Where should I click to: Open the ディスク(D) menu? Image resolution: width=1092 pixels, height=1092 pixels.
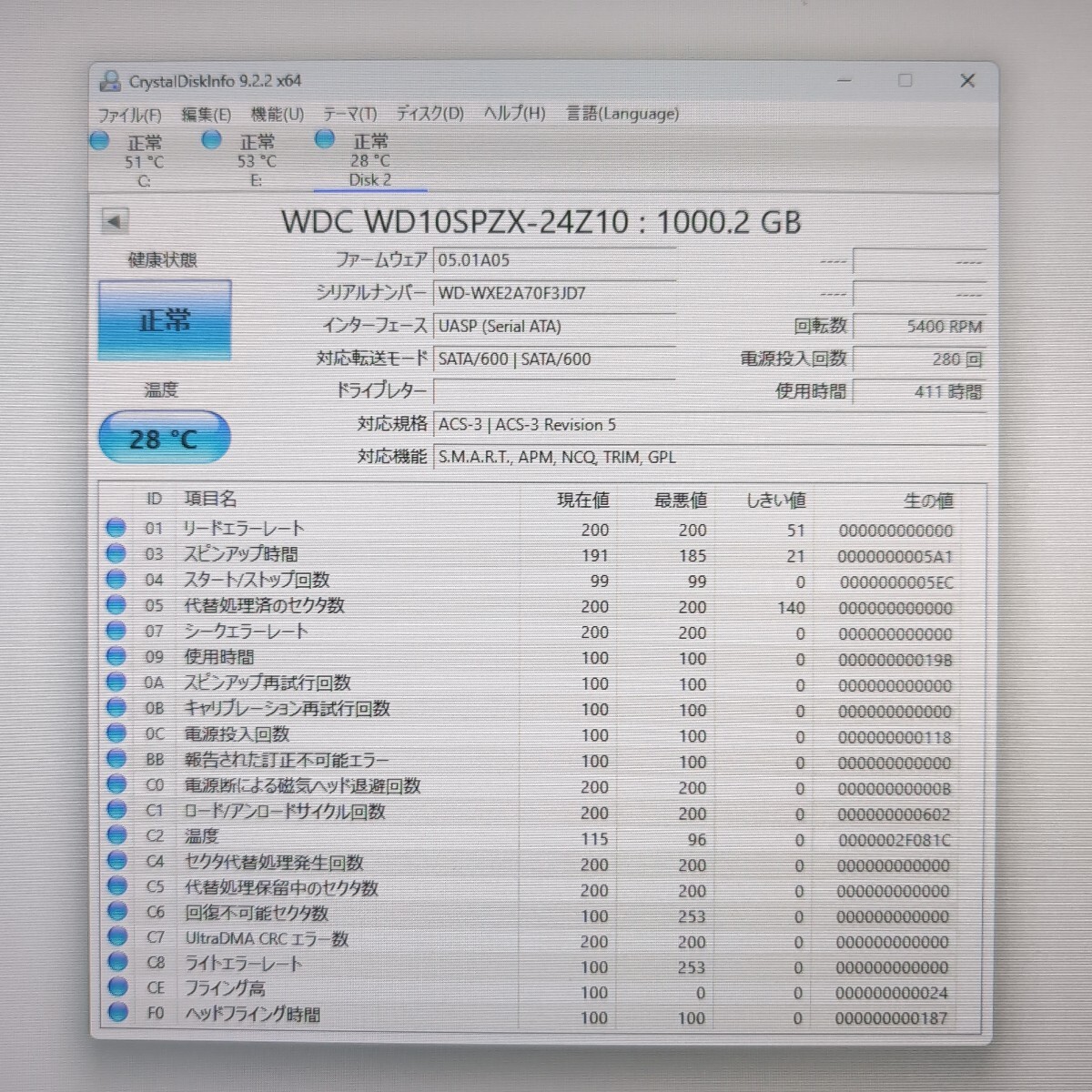430,114
